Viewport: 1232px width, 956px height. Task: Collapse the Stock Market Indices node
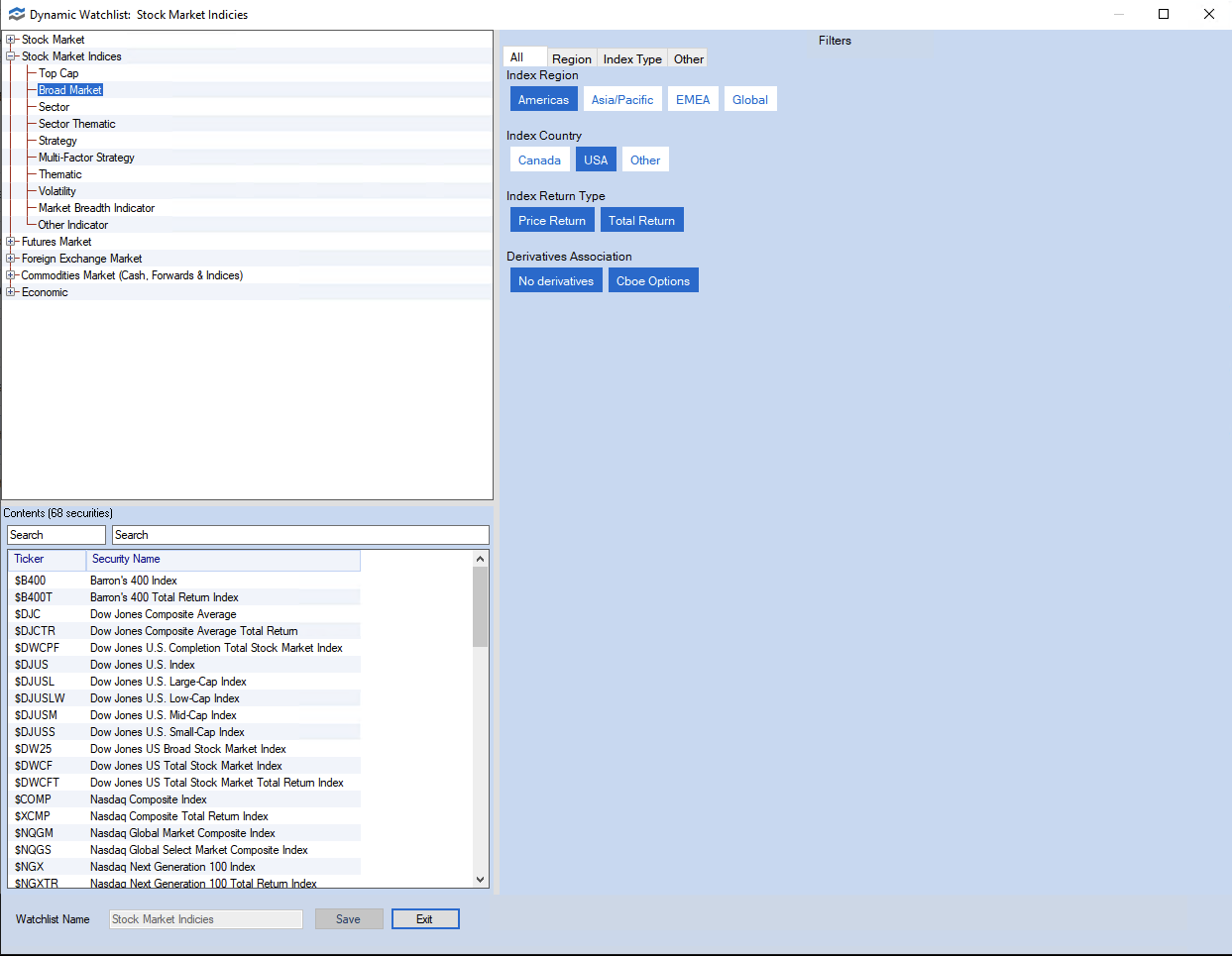[10, 55]
